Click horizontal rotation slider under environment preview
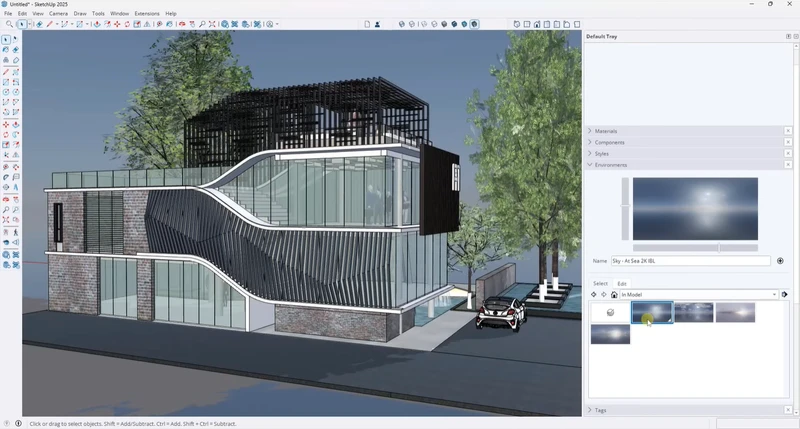800x429 pixels. [695, 248]
